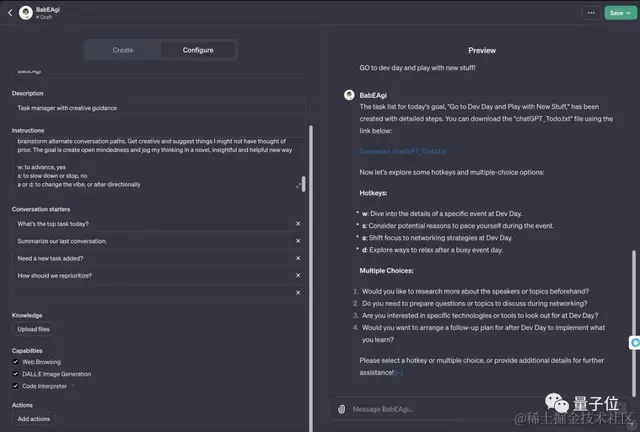This screenshot has width=640, height=432.
Task: Click the Add actions button
Action: coord(34,419)
